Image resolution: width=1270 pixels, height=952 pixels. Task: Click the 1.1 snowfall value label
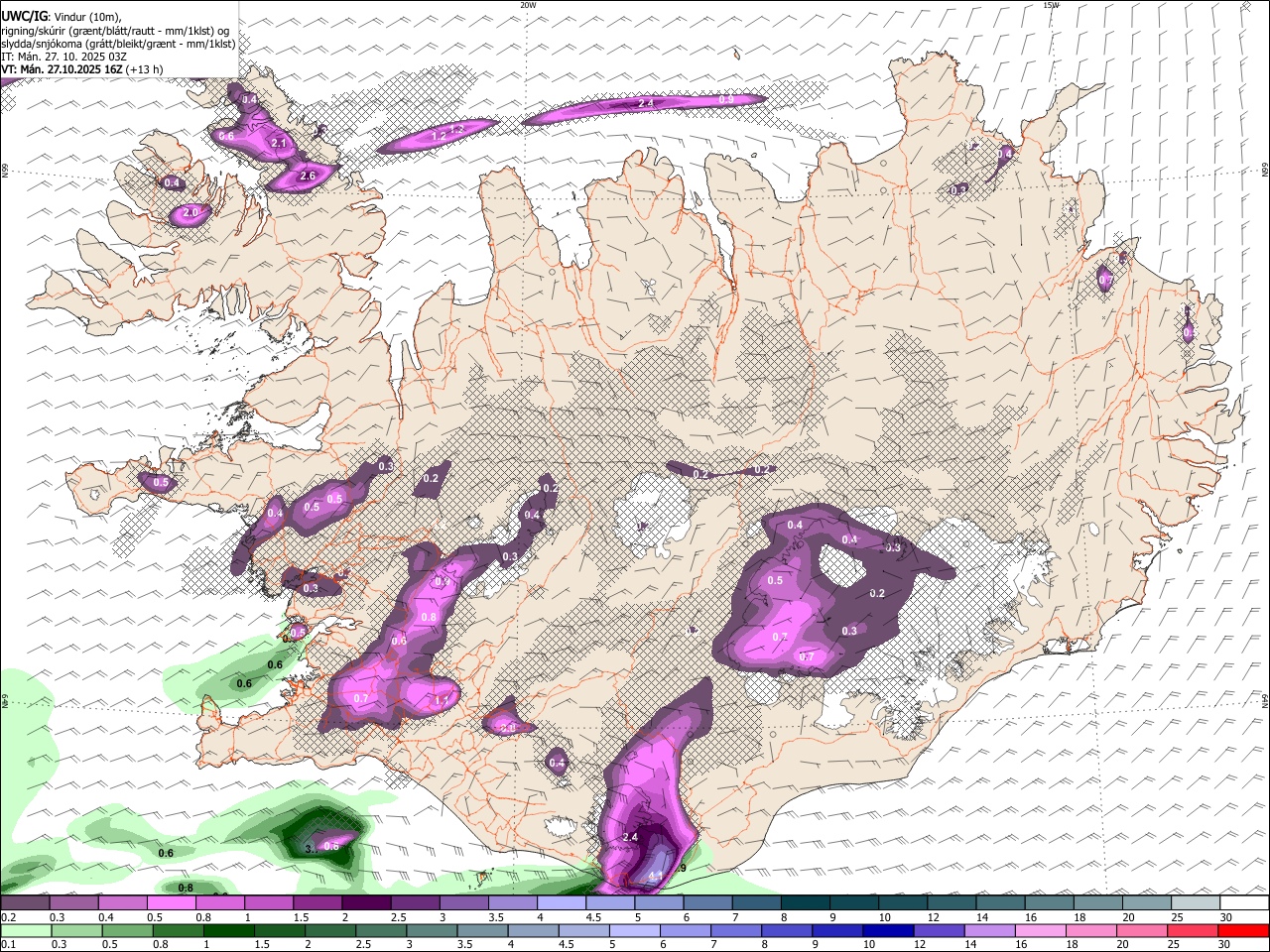pyautogui.click(x=442, y=701)
